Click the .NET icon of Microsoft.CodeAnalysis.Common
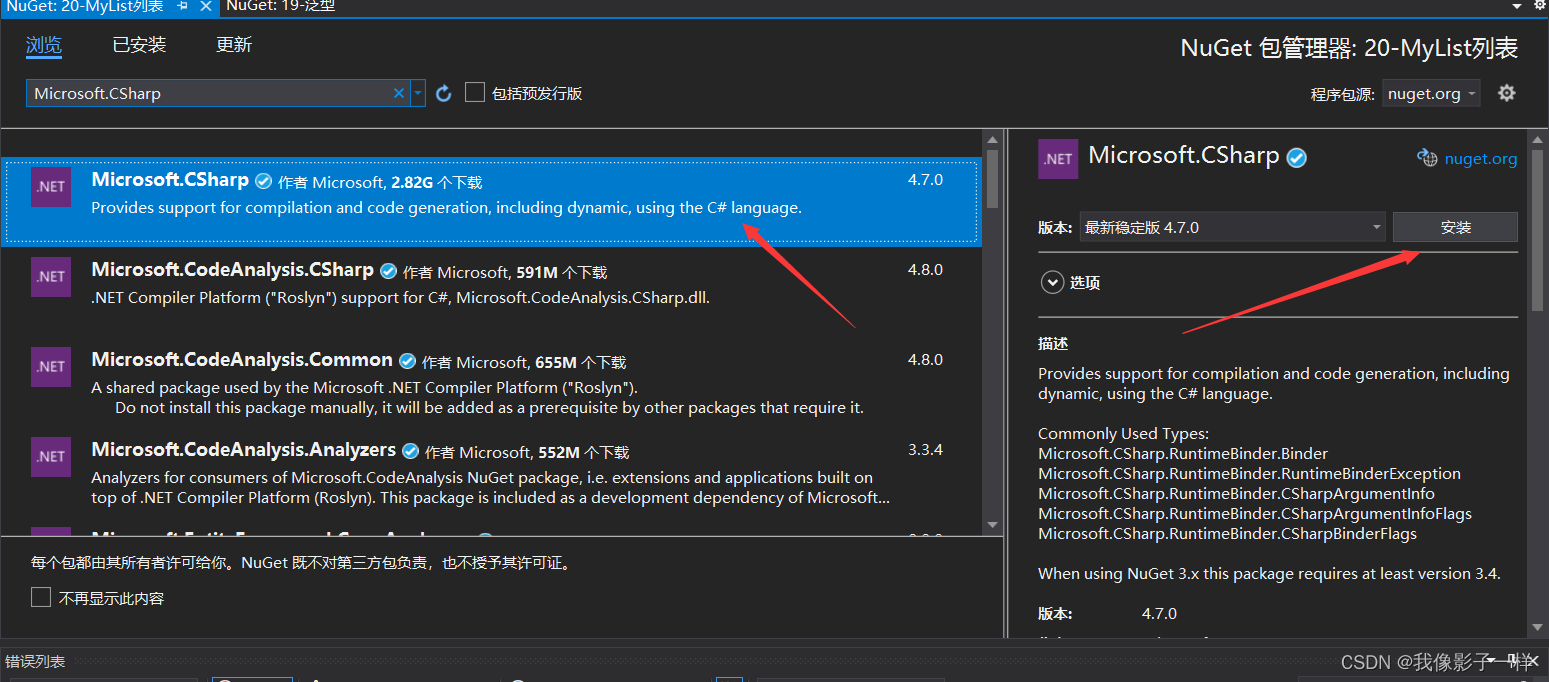This screenshot has height=682, width=1549. [x=51, y=367]
